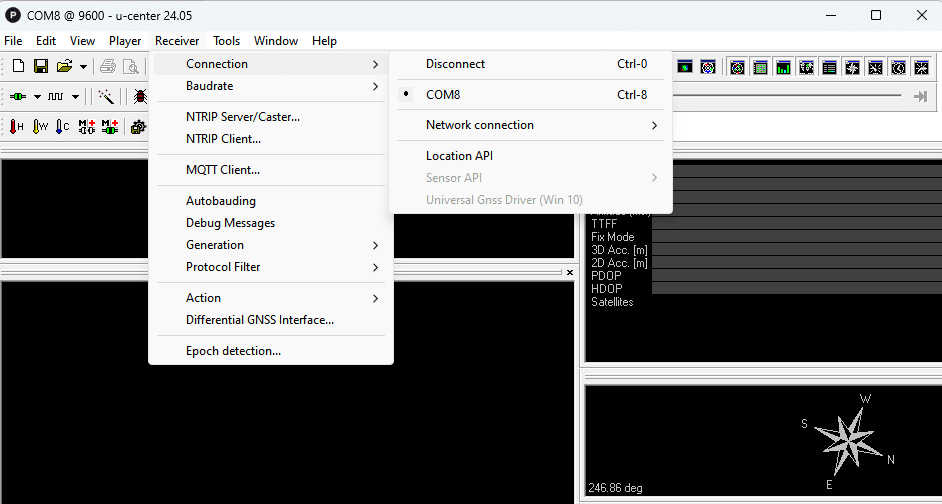Screen dimensions: 942x504
Task: Open the world map view icon
Action: [x=806, y=67]
